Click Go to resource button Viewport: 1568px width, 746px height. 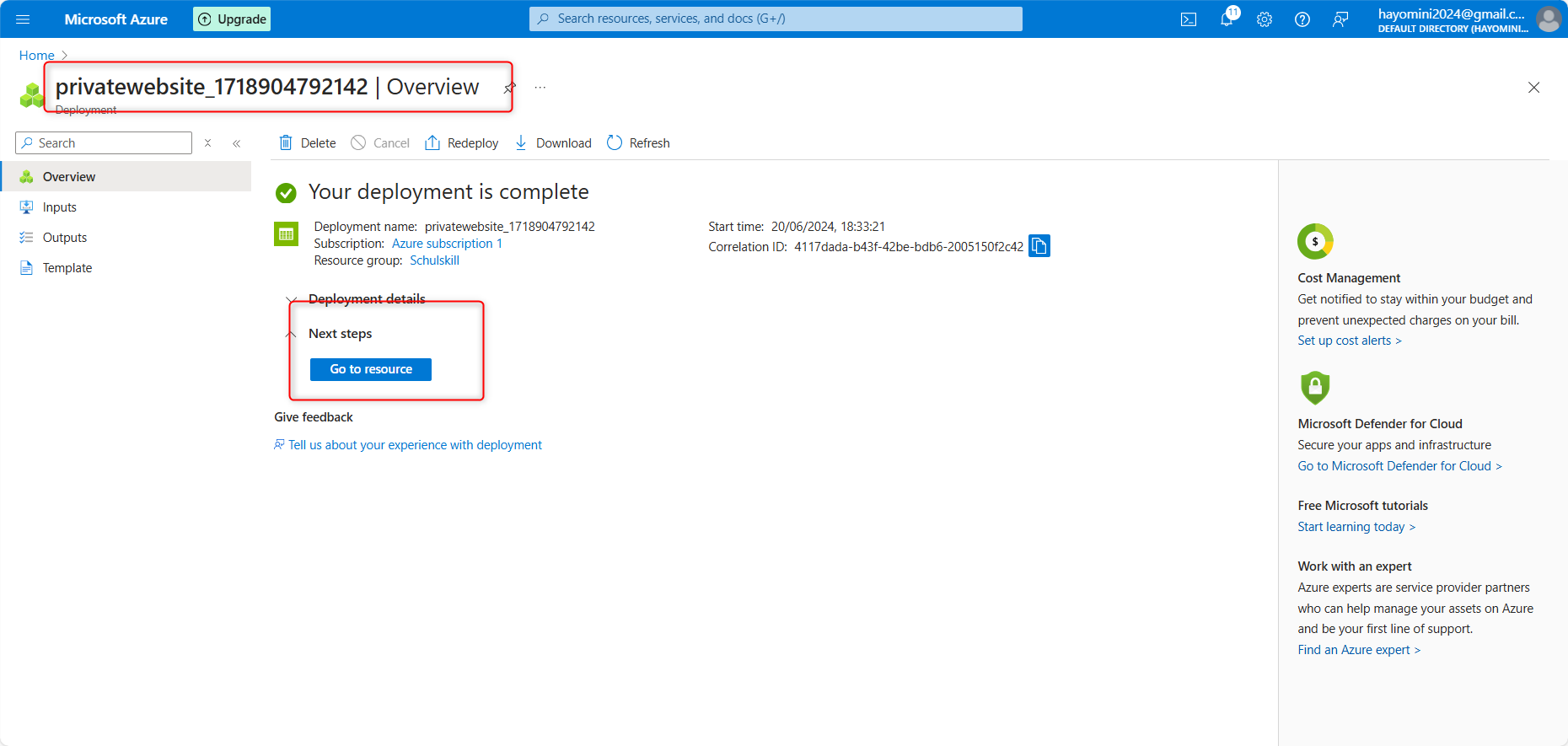[371, 369]
